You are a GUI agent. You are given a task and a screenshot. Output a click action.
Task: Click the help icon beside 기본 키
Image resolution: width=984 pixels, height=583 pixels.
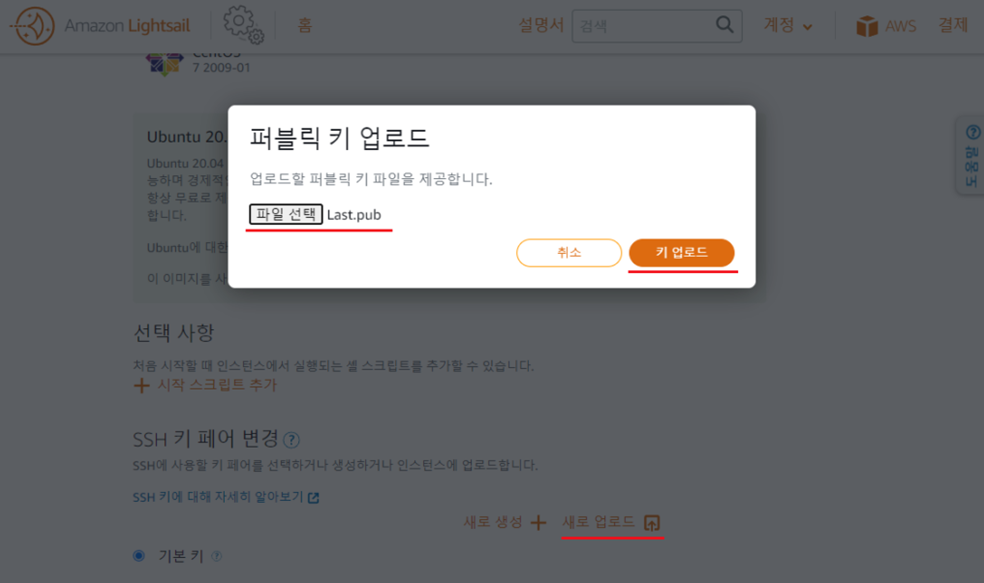point(217,556)
